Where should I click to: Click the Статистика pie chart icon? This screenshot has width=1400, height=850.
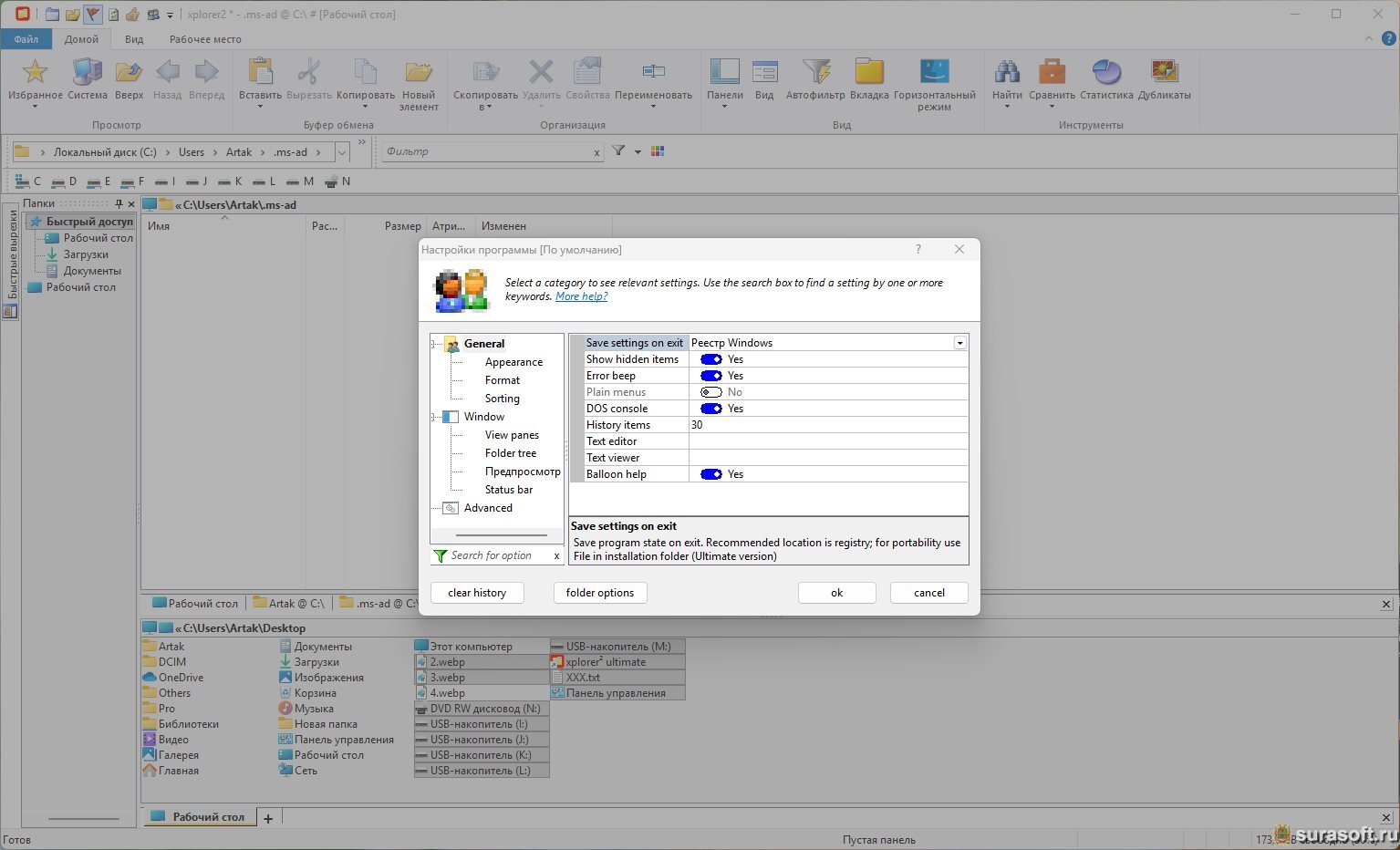(1105, 72)
